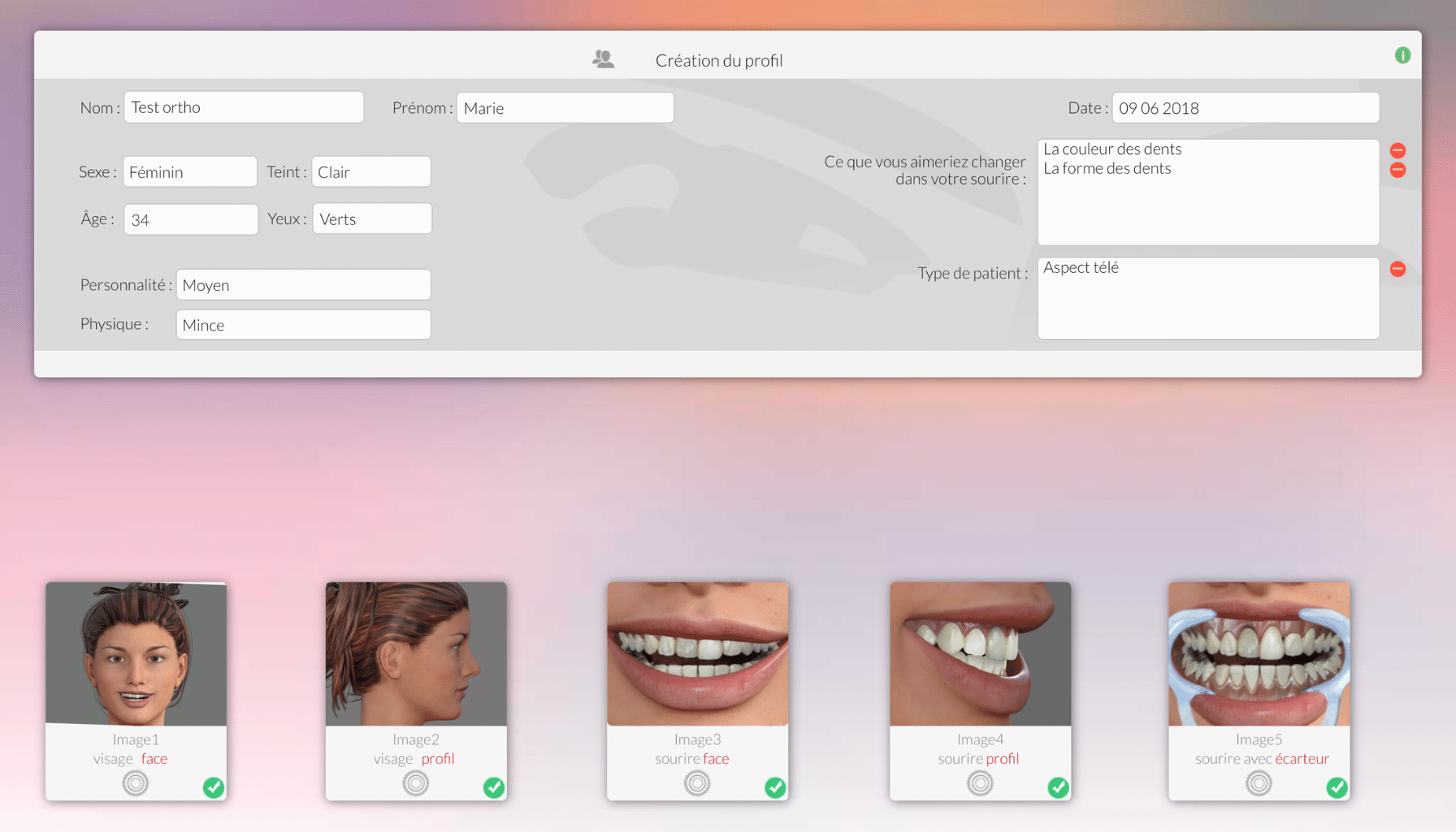The width and height of the screenshot is (1456, 832).
Task: Open the Sexe field showing Féminin
Action: coord(190,171)
